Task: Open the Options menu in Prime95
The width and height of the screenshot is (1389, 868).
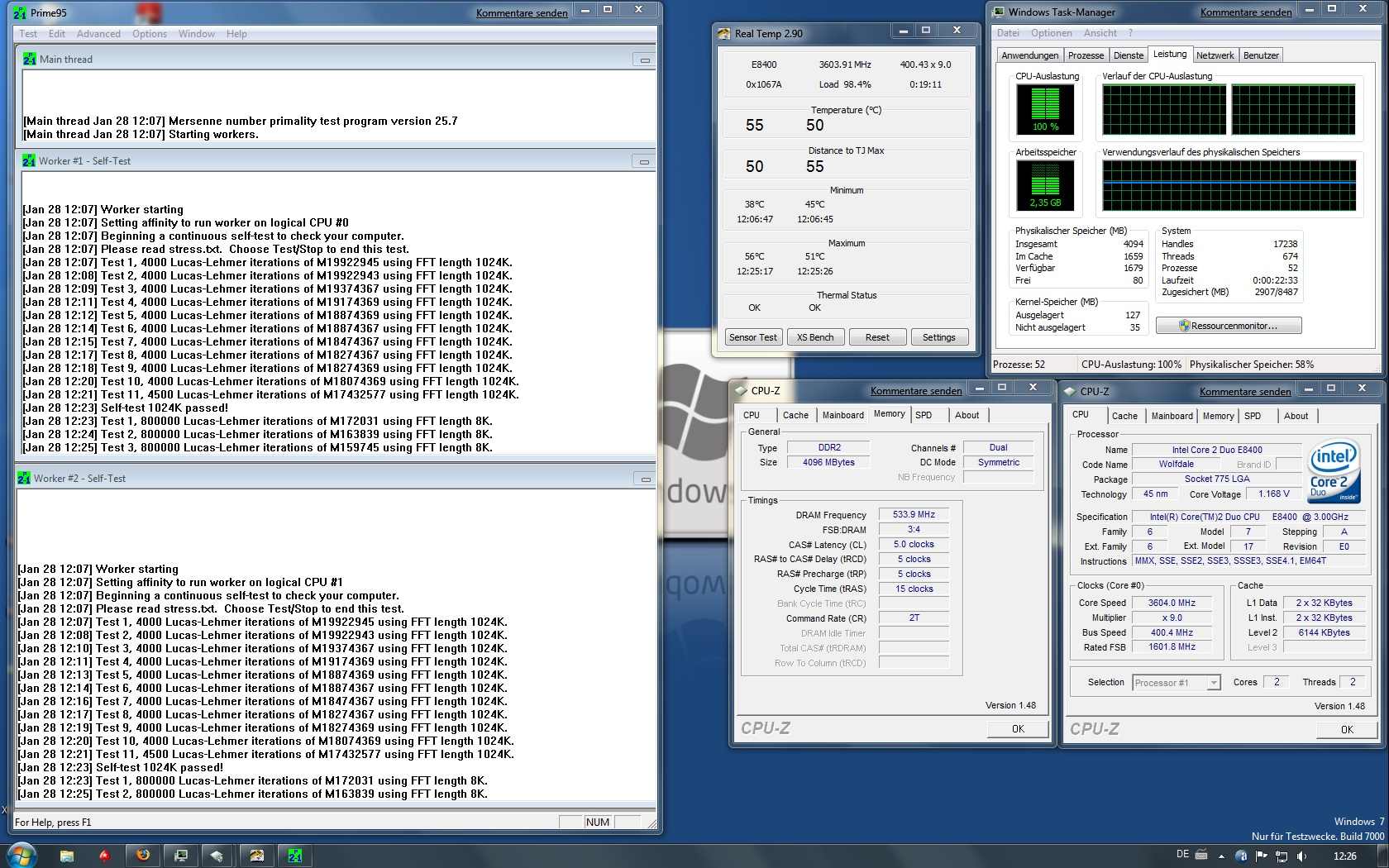Action: click(x=150, y=34)
